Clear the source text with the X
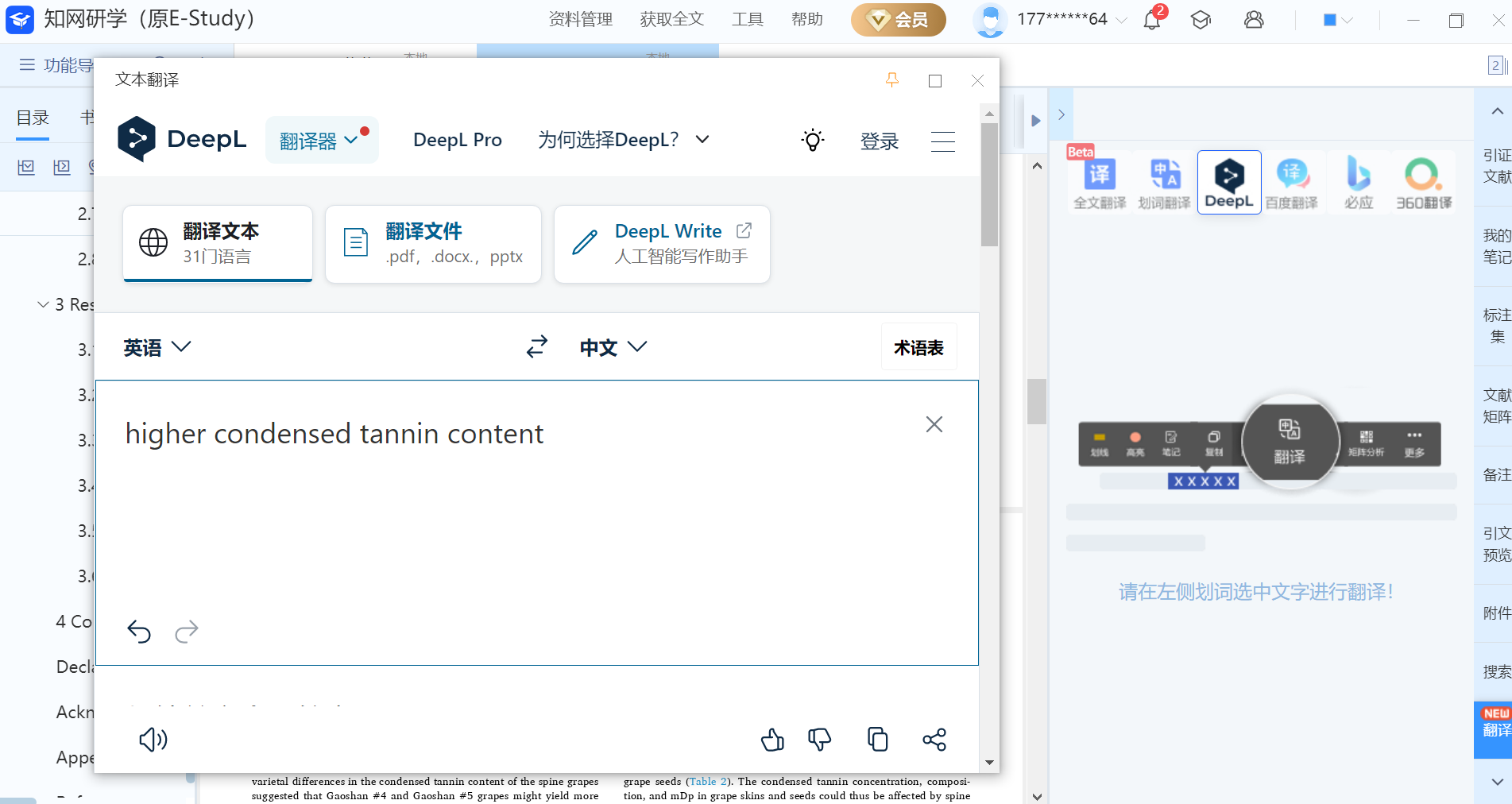Screen dimensions: 1512x804 [x=934, y=424]
